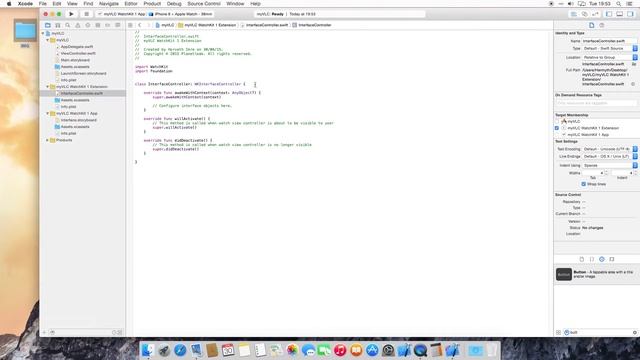Open the Test navigator icon

(88, 25)
